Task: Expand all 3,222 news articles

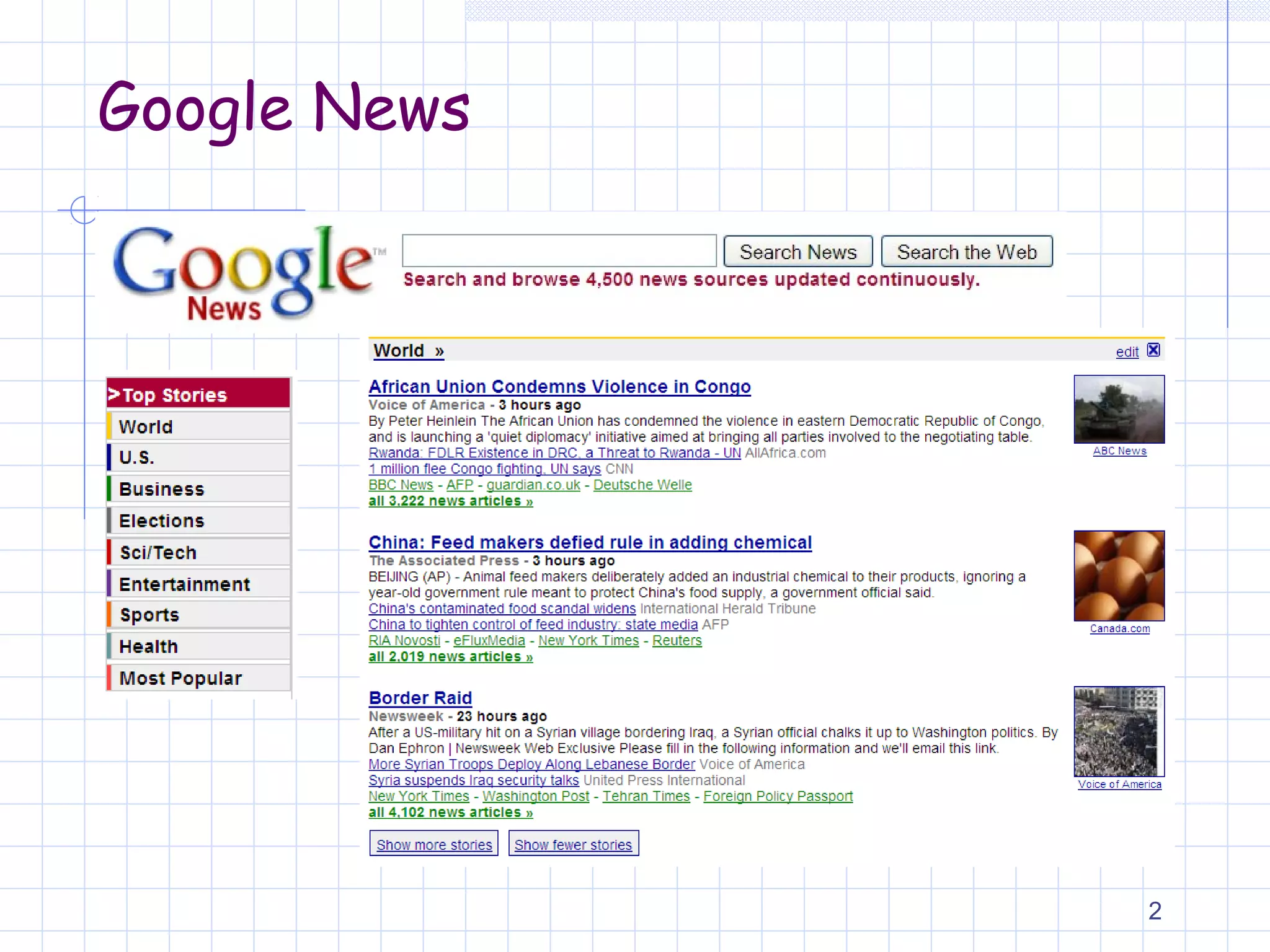Action: pyautogui.click(x=450, y=501)
